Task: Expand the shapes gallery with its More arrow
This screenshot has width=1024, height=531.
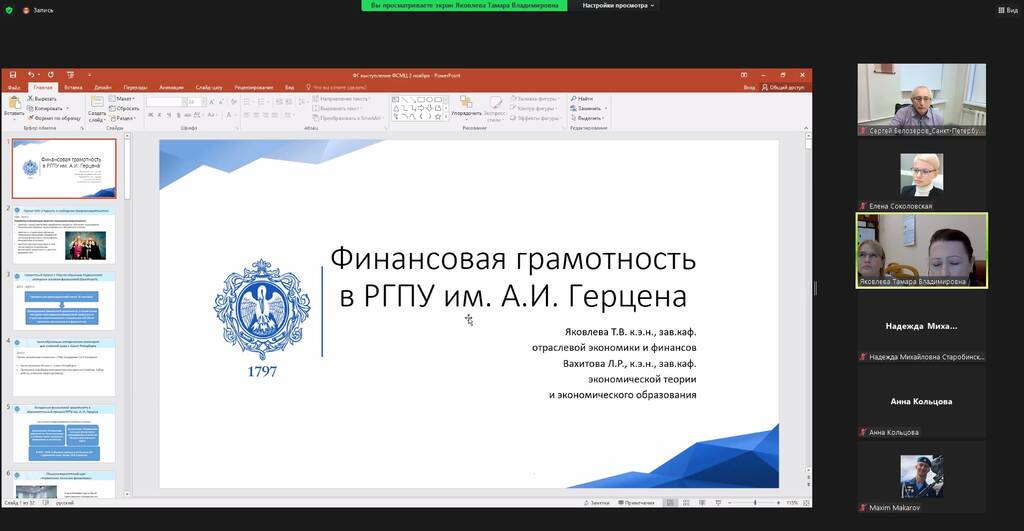Action: point(446,117)
